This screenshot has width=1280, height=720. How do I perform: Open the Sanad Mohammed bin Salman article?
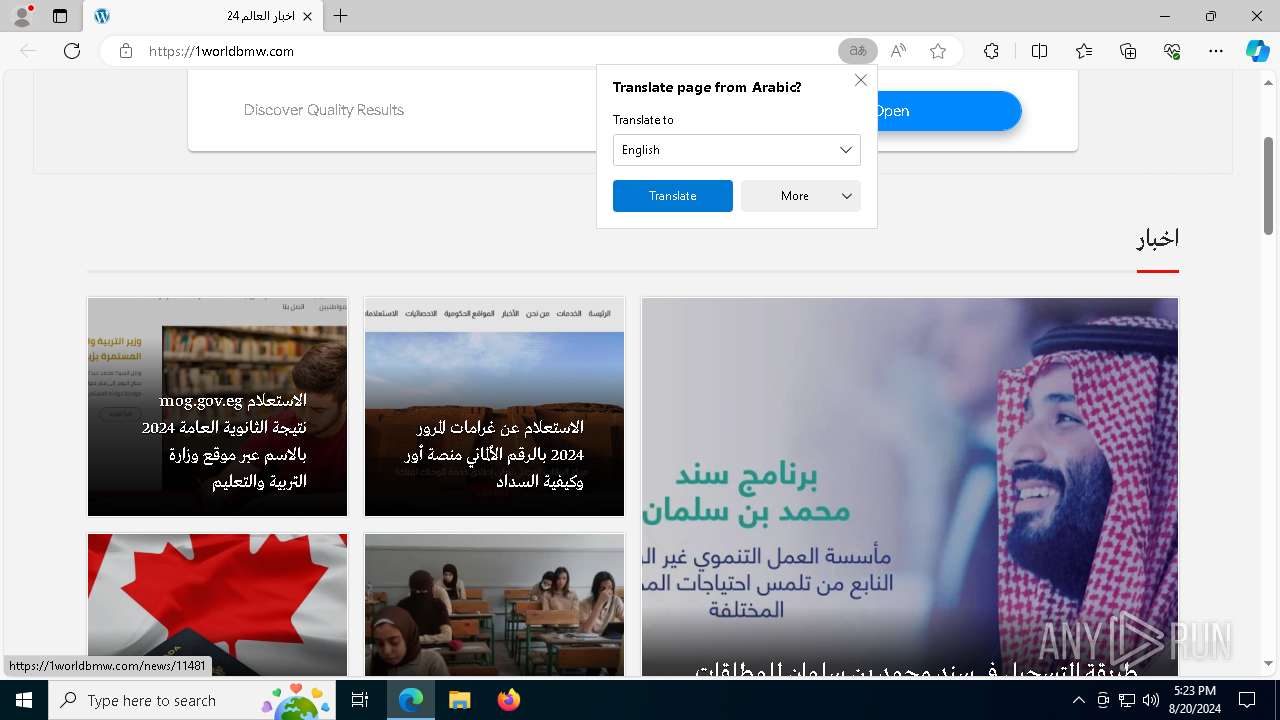(x=910, y=486)
